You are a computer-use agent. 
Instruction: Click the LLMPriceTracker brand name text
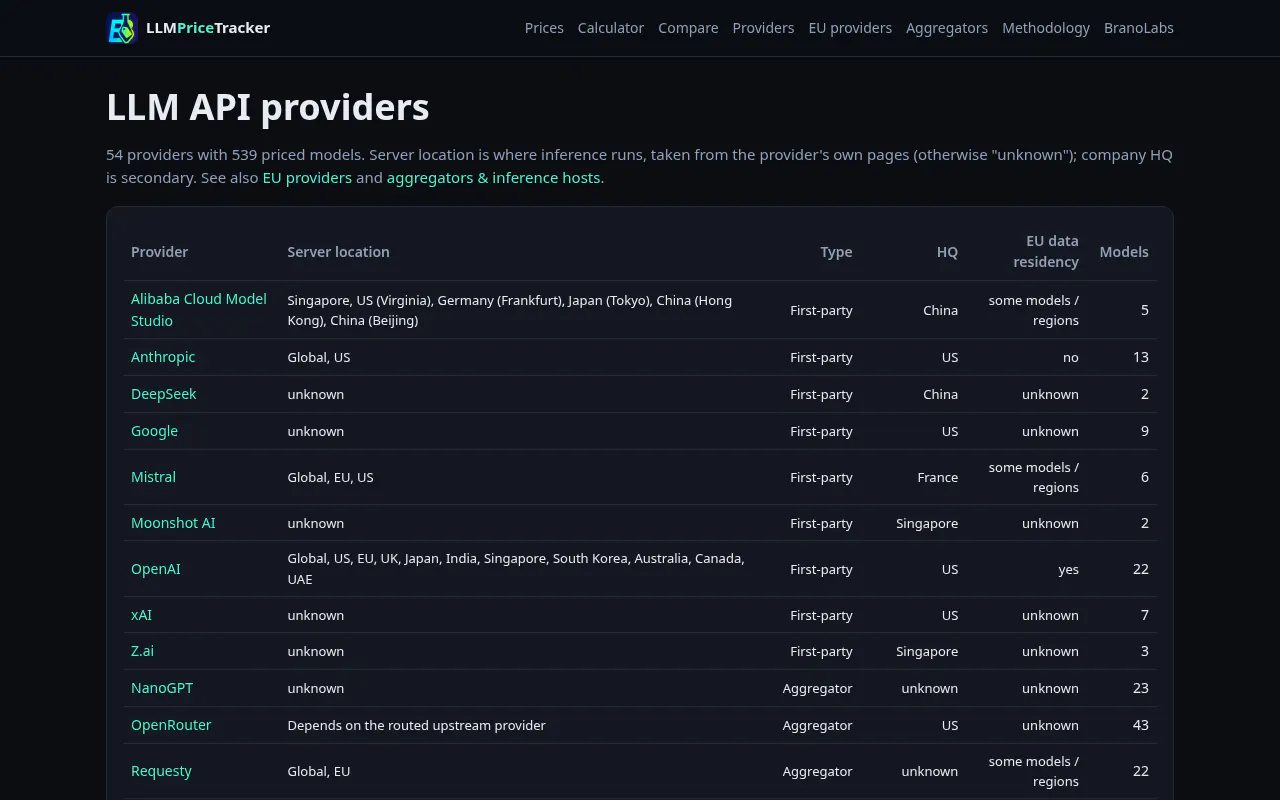pyautogui.click(x=208, y=28)
